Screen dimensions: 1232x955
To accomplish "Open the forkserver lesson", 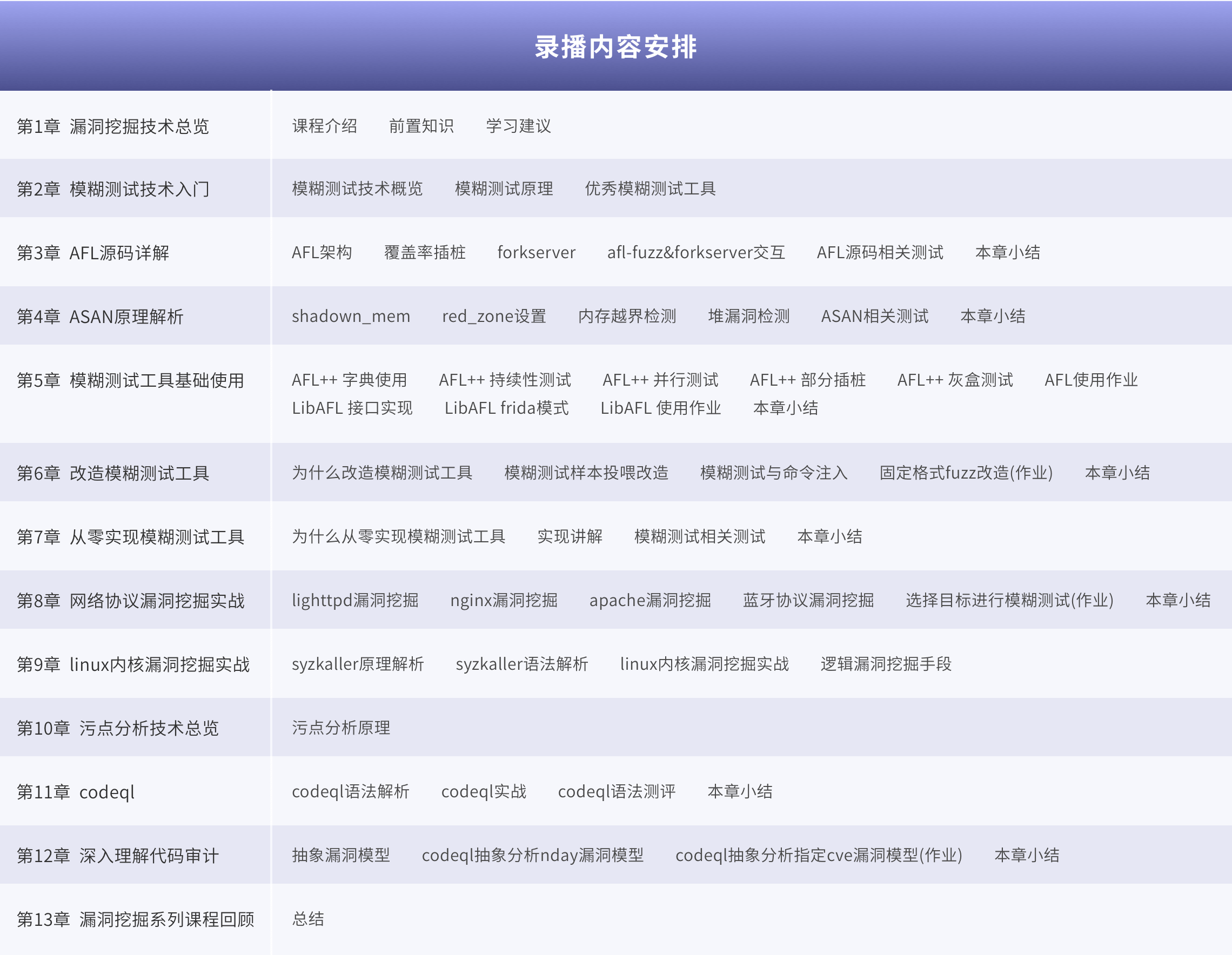I will tap(536, 253).
